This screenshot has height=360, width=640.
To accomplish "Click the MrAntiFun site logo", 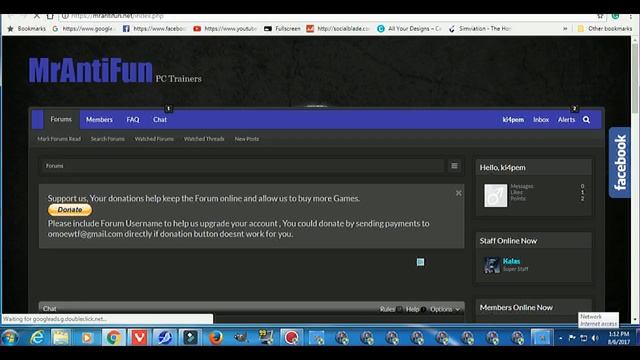I will [90, 71].
